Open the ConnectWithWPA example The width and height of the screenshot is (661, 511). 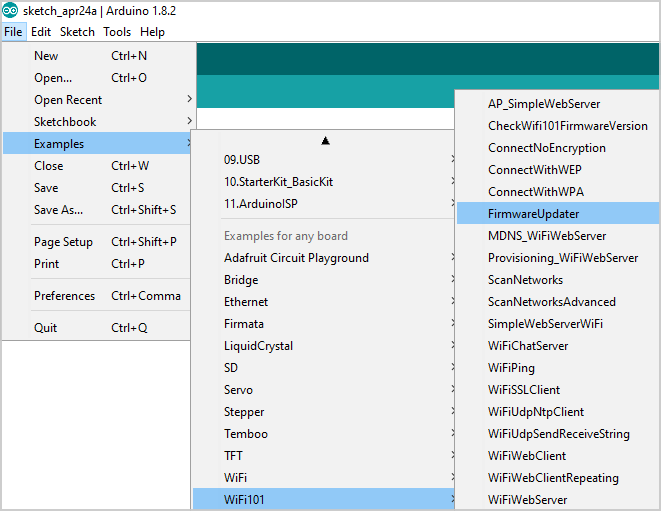tap(558, 191)
